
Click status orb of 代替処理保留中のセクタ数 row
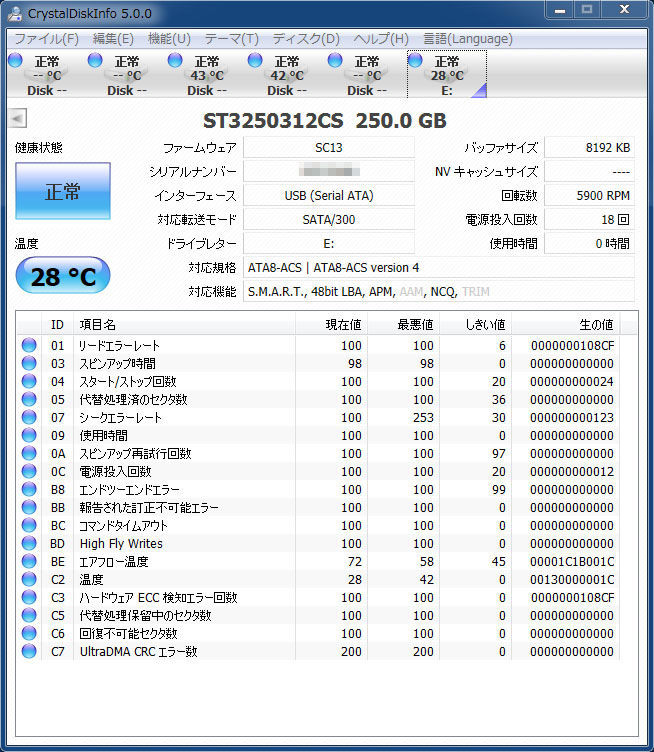[x=29, y=615]
